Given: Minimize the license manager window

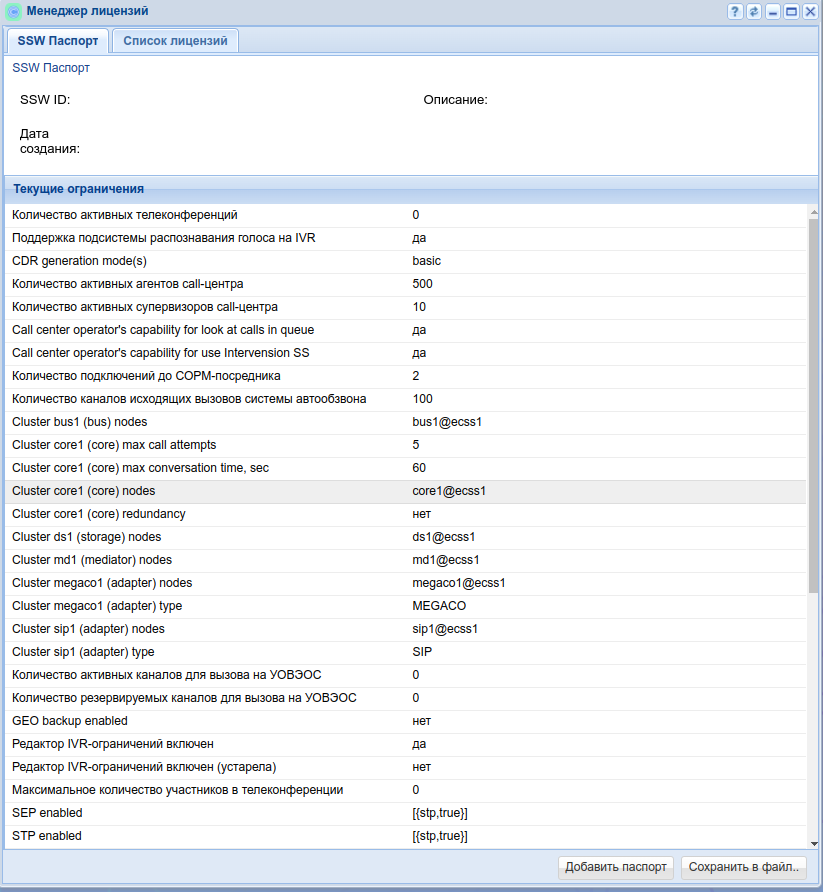Looking at the screenshot, I should [773, 12].
